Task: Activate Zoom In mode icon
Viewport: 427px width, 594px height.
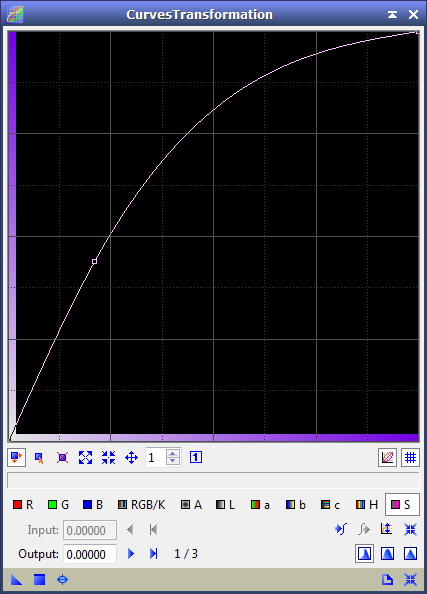Action: tap(86, 458)
